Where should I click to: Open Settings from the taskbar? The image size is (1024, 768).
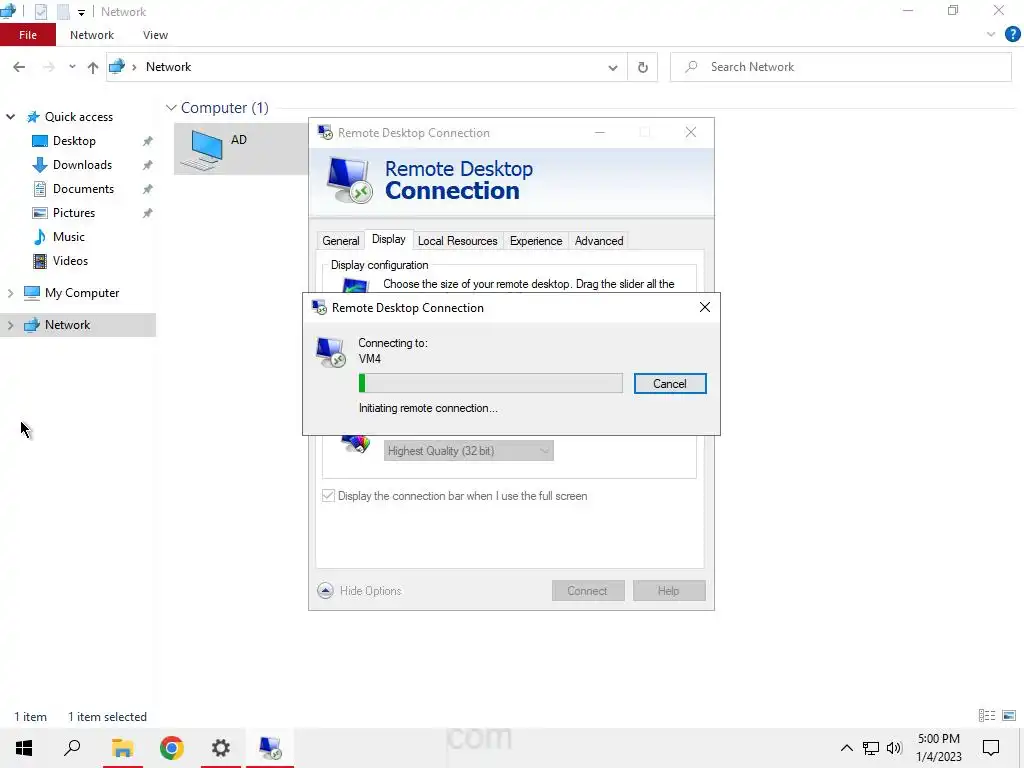pos(221,748)
